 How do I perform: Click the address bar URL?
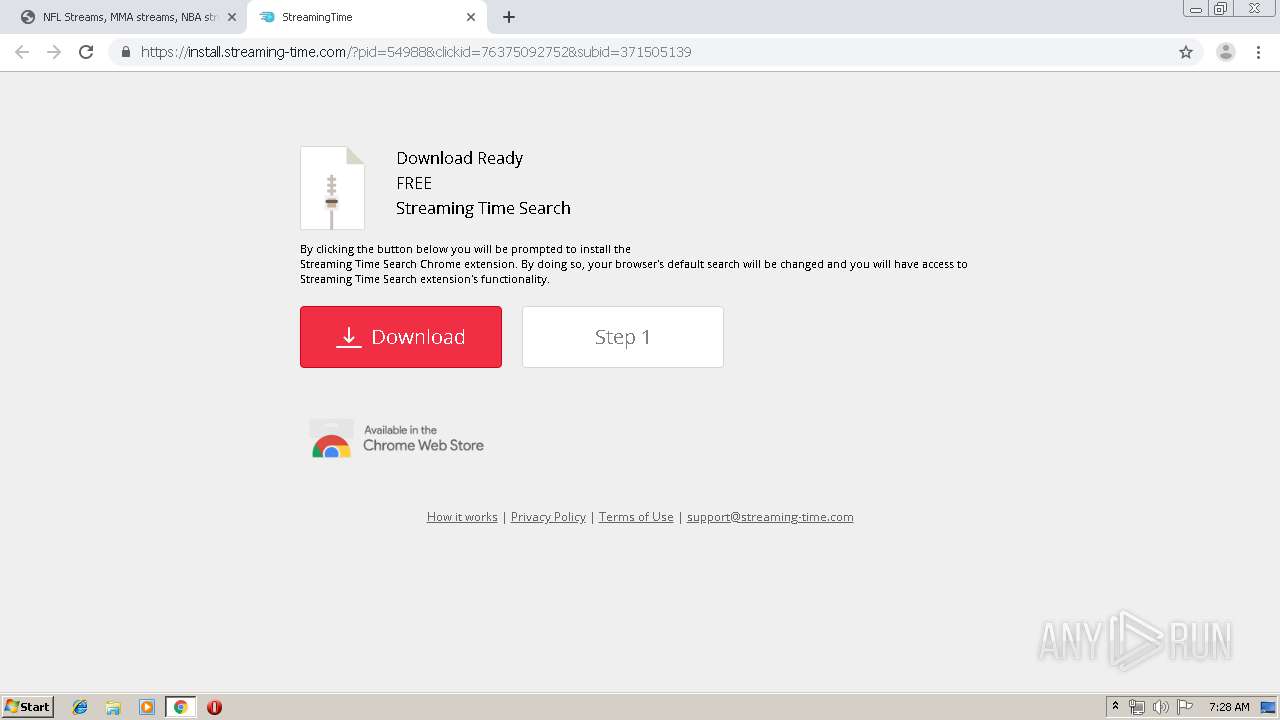416,52
